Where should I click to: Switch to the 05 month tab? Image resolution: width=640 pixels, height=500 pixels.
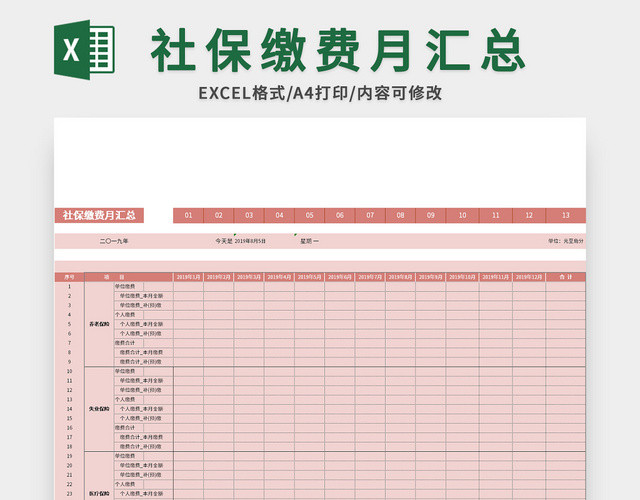click(x=309, y=215)
